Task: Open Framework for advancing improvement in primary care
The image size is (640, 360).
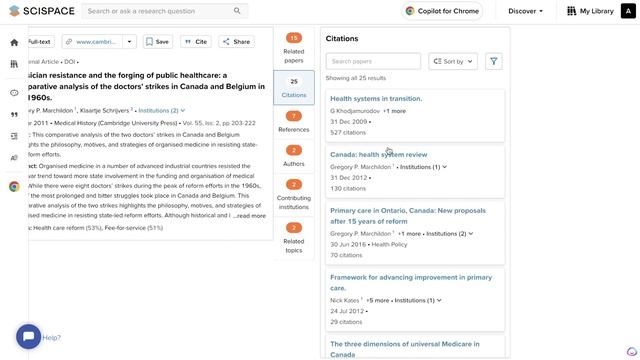Action: 411,282
